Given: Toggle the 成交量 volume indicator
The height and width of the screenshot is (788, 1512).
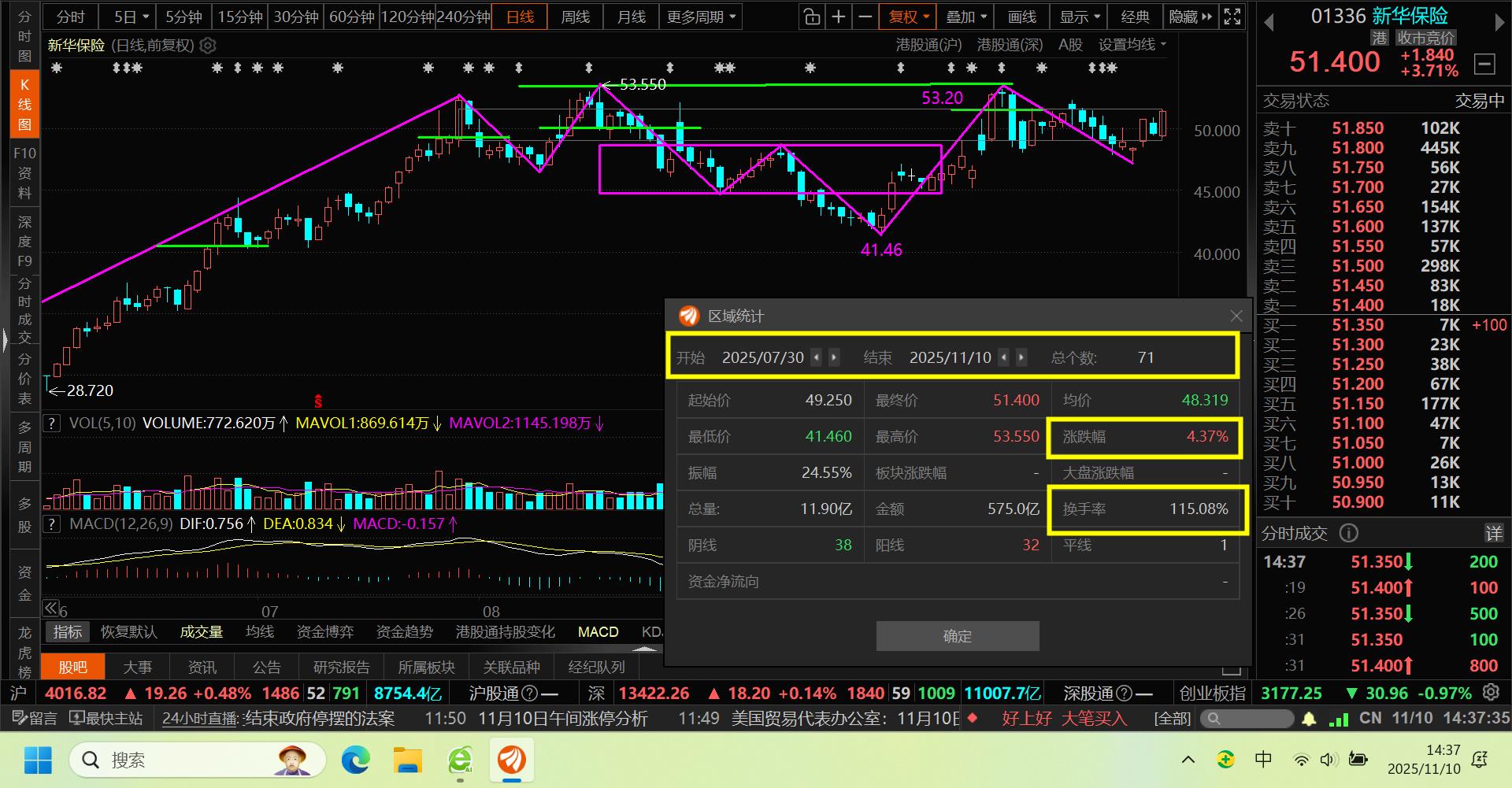Looking at the screenshot, I should pos(202,632).
